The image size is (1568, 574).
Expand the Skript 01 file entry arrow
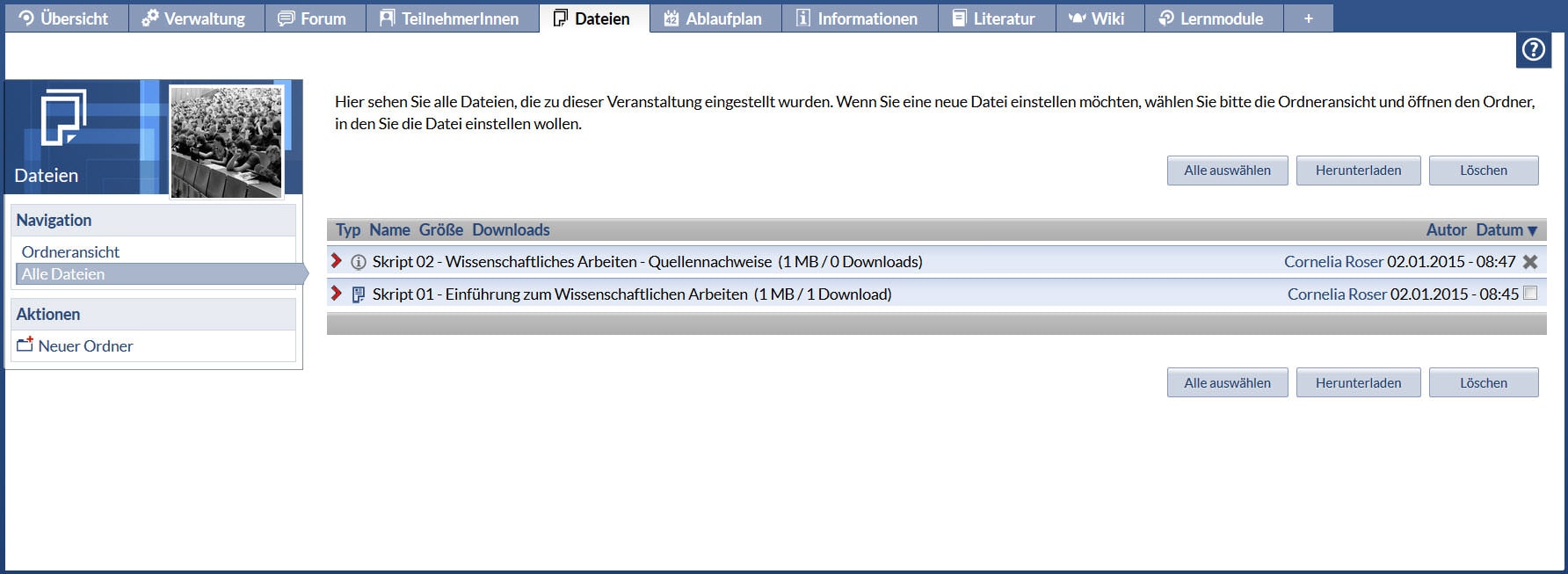336,294
